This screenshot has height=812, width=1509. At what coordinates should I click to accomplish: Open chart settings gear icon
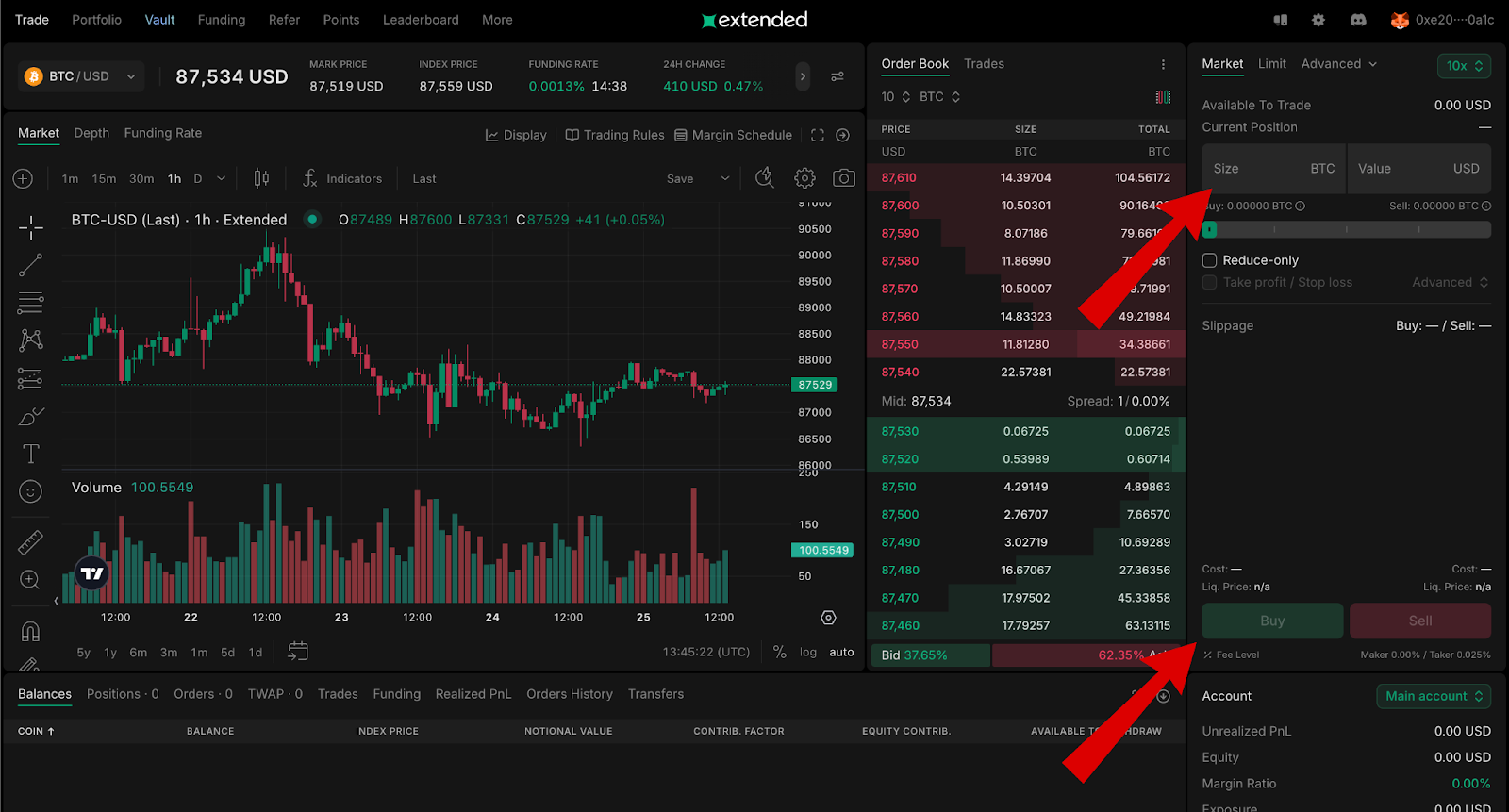click(x=804, y=177)
